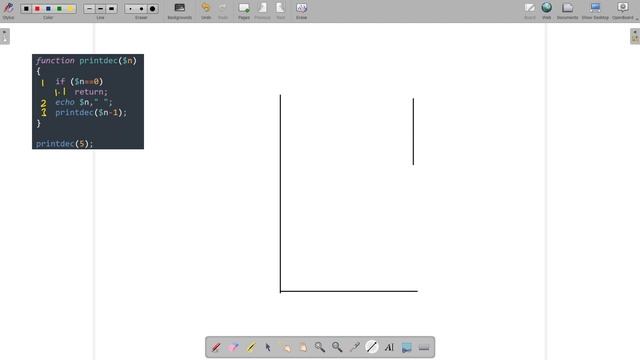Click the long vertical line drawn on canvas

point(280,194)
